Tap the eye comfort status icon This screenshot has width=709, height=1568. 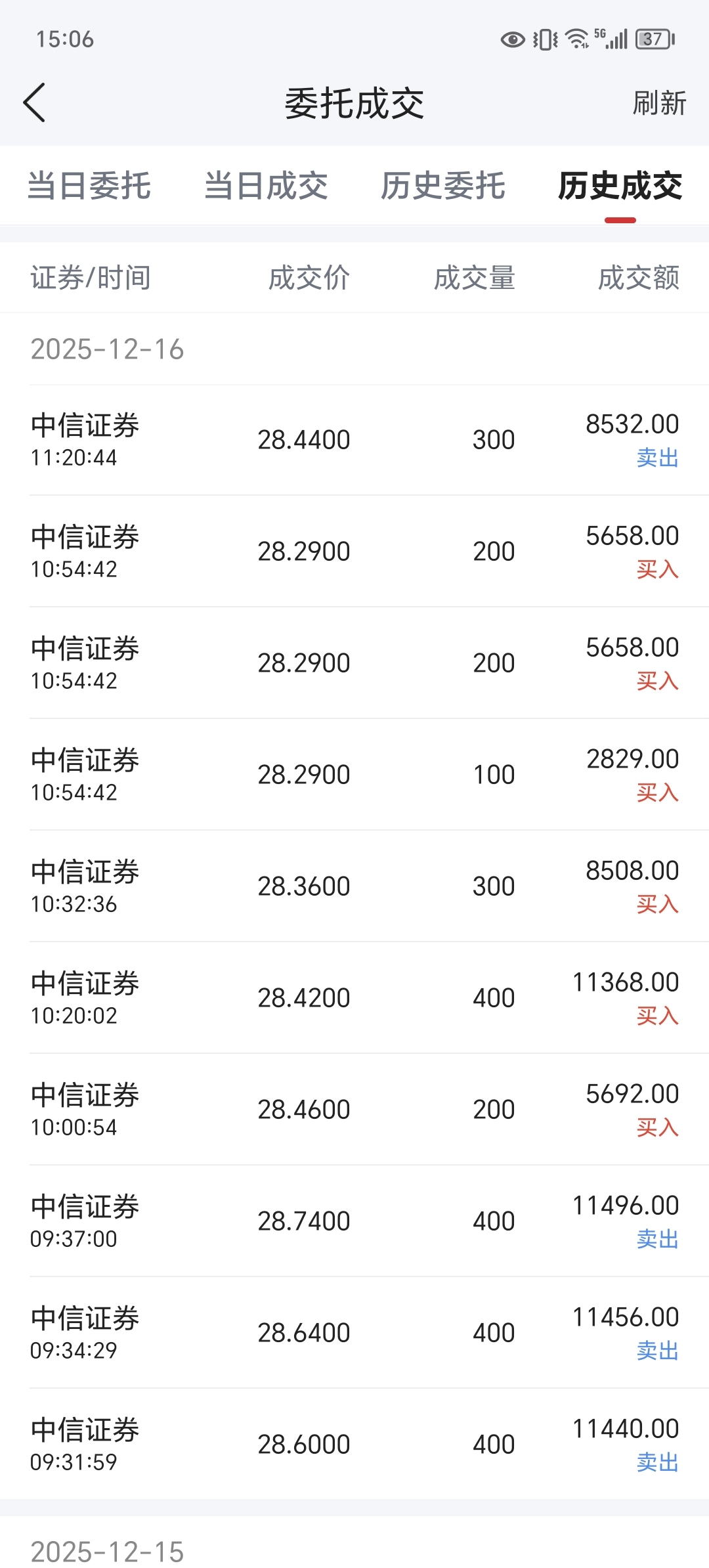pyautogui.click(x=513, y=39)
